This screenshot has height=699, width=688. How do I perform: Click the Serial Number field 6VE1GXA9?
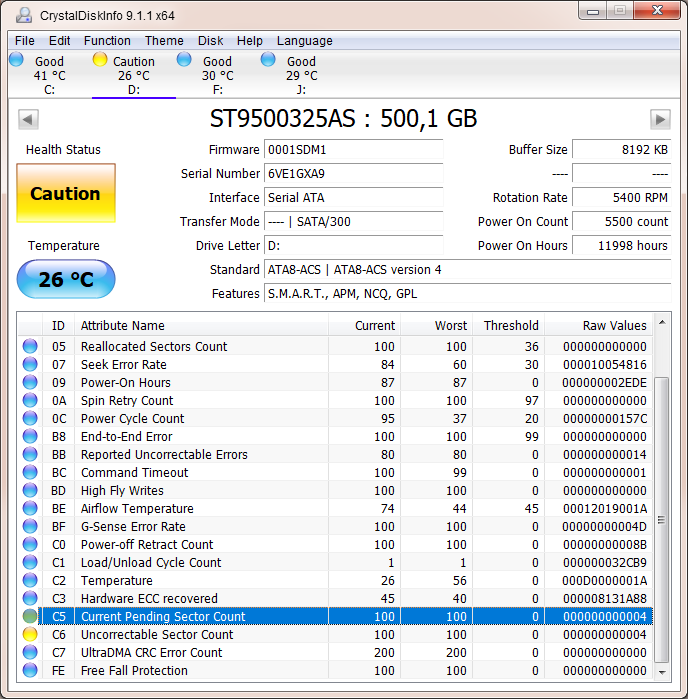point(354,173)
